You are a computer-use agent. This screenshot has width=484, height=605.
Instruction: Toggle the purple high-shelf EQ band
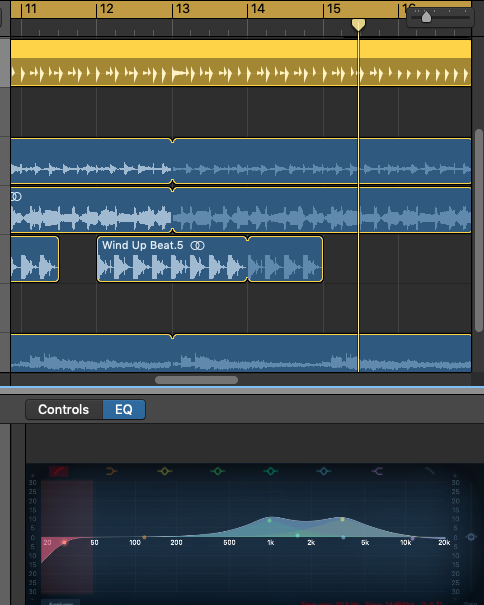click(x=377, y=471)
